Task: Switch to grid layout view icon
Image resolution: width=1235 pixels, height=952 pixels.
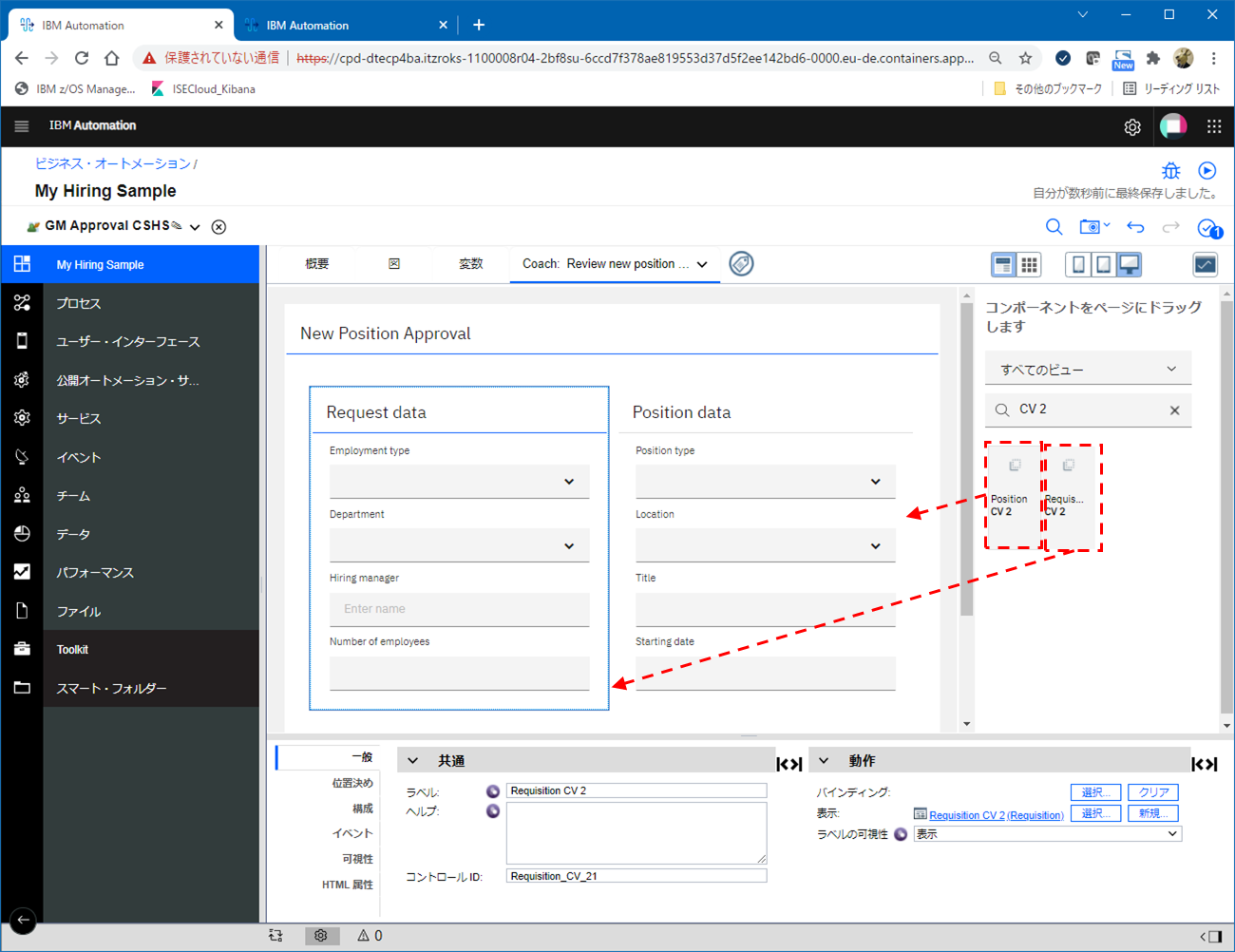Action: (x=1029, y=265)
